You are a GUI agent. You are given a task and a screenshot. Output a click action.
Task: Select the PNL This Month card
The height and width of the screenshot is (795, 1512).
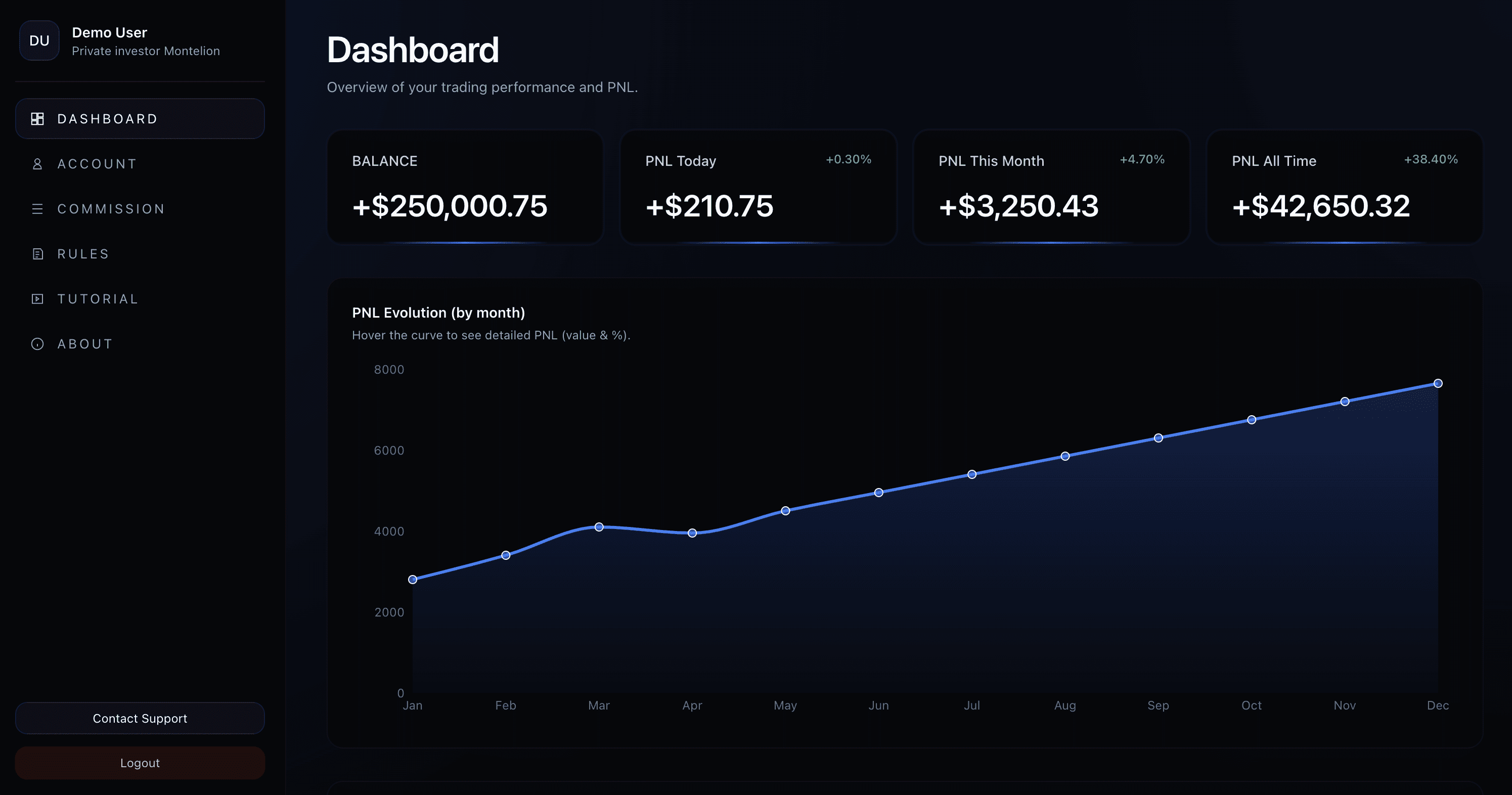[1051, 186]
